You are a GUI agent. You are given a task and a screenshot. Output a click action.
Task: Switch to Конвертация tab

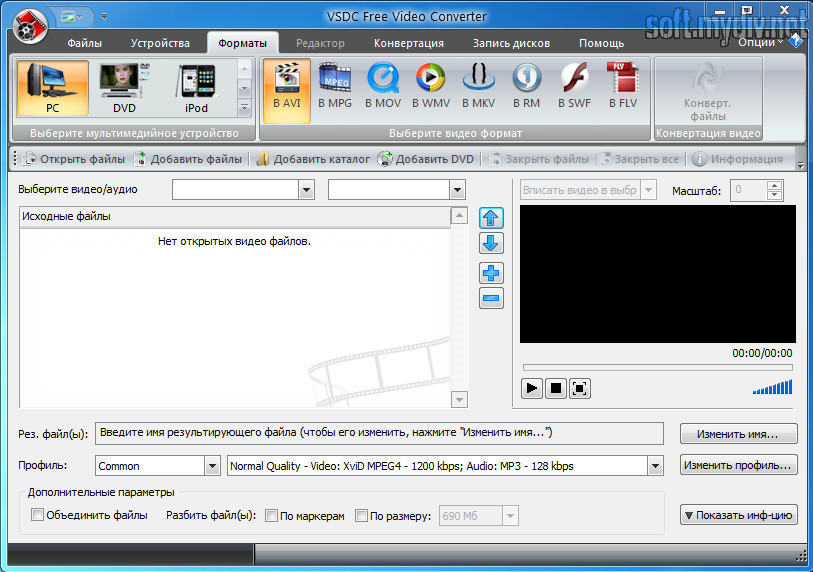[409, 43]
